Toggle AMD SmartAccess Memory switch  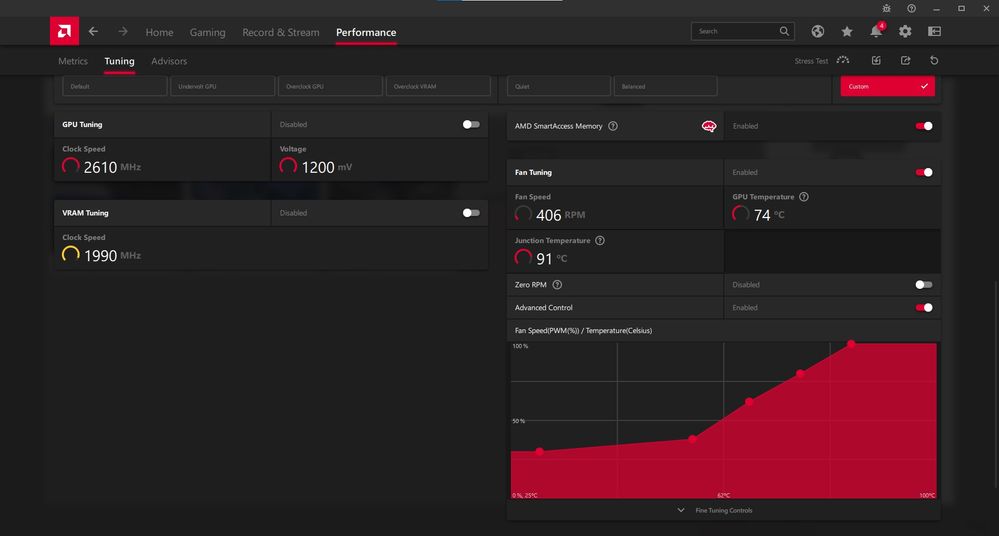pos(924,126)
